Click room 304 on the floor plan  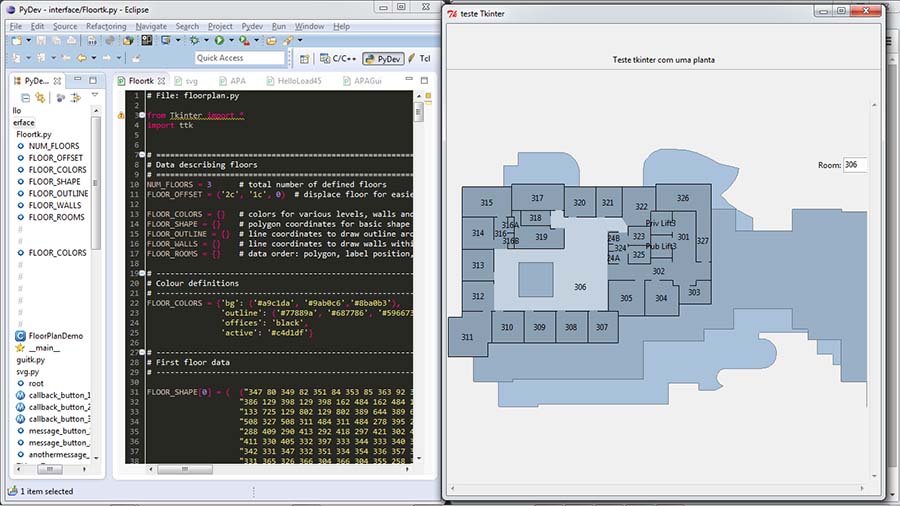[661, 298]
